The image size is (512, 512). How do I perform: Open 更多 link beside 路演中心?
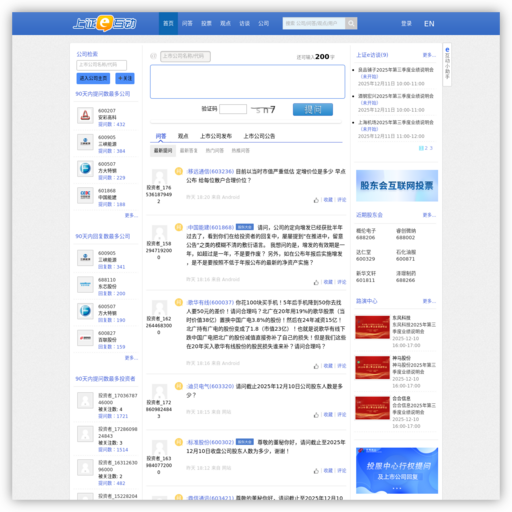click(429, 301)
